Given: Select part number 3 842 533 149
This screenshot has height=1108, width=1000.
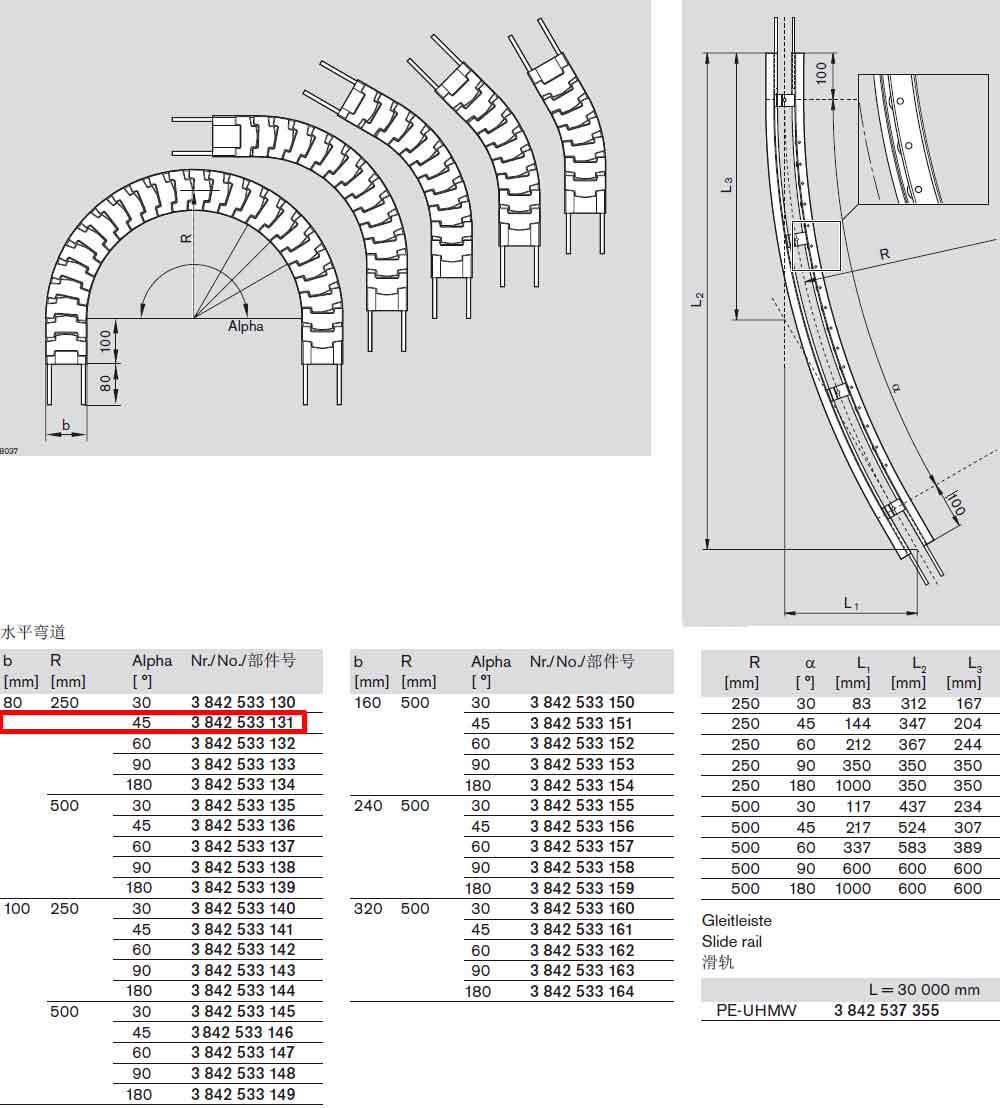Looking at the screenshot, I should (x=243, y=1095).
